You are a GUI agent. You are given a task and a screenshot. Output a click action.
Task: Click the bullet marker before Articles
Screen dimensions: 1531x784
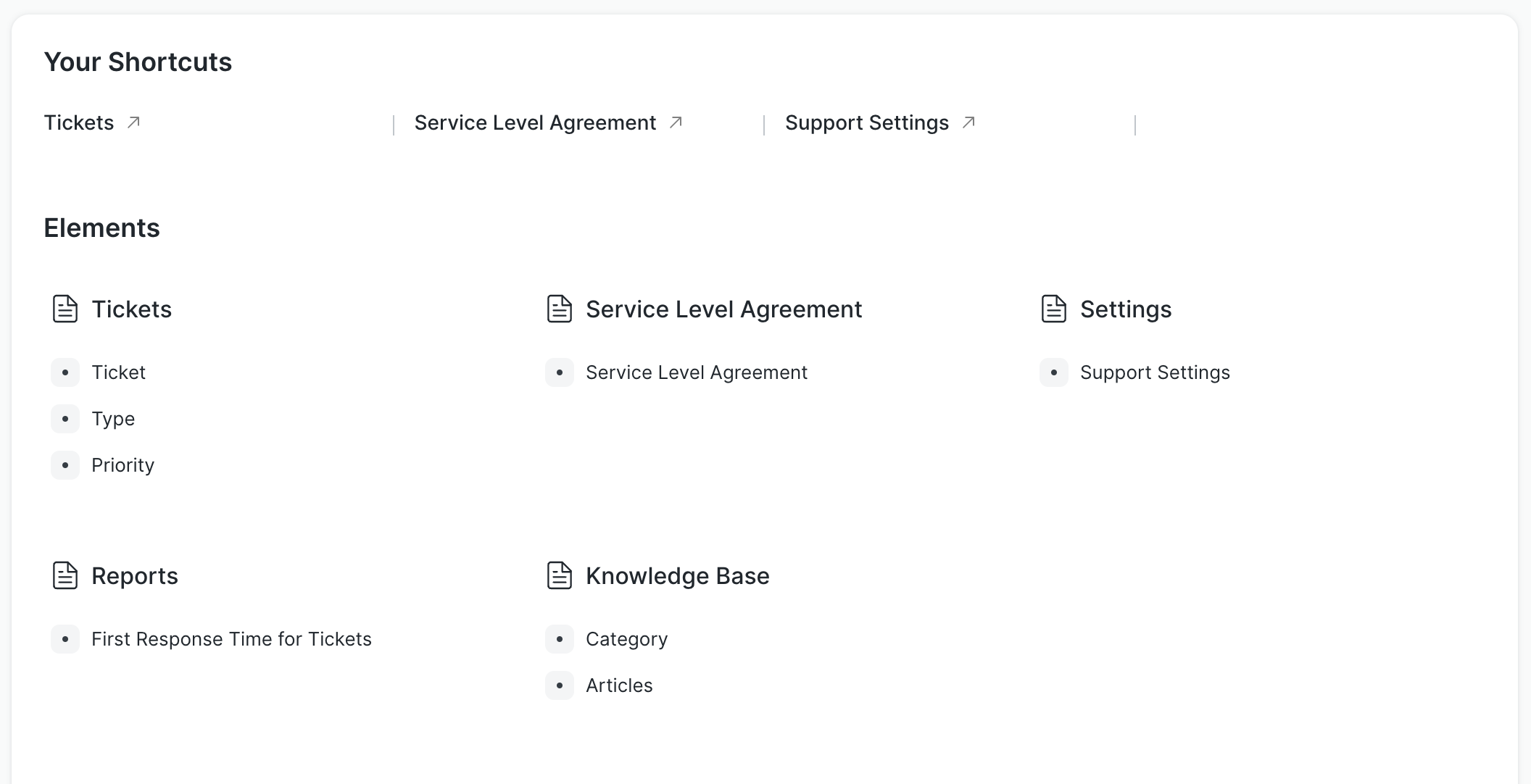(560, 685)
